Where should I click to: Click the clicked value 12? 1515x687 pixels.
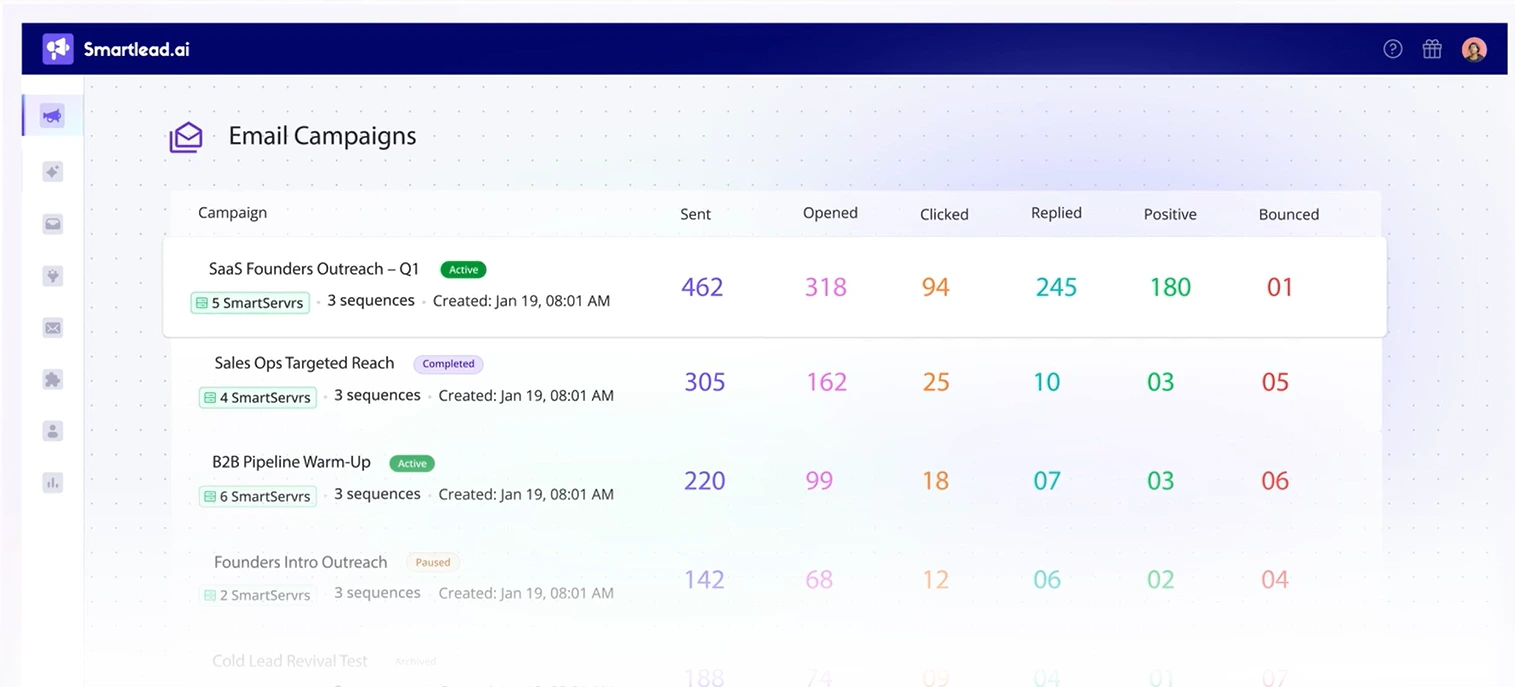935,580
